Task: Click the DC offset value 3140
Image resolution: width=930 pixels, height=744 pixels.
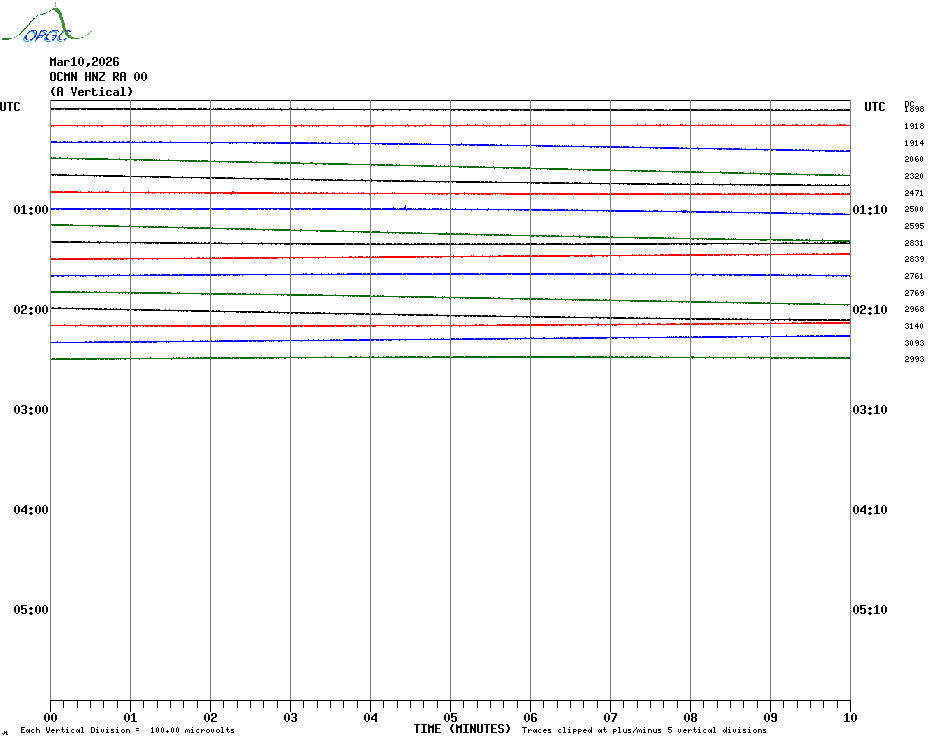Action: [x=914, y=326]
